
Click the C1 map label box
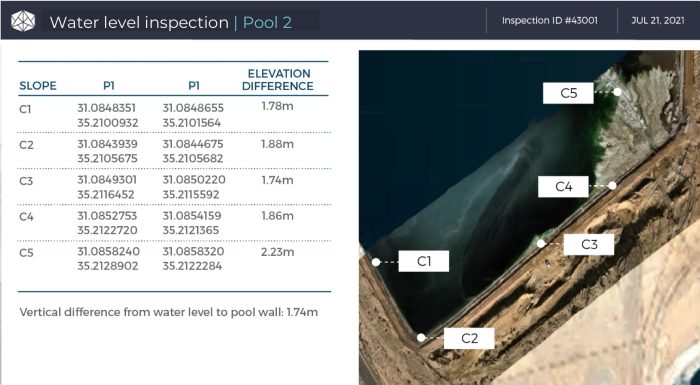(424, 261)
